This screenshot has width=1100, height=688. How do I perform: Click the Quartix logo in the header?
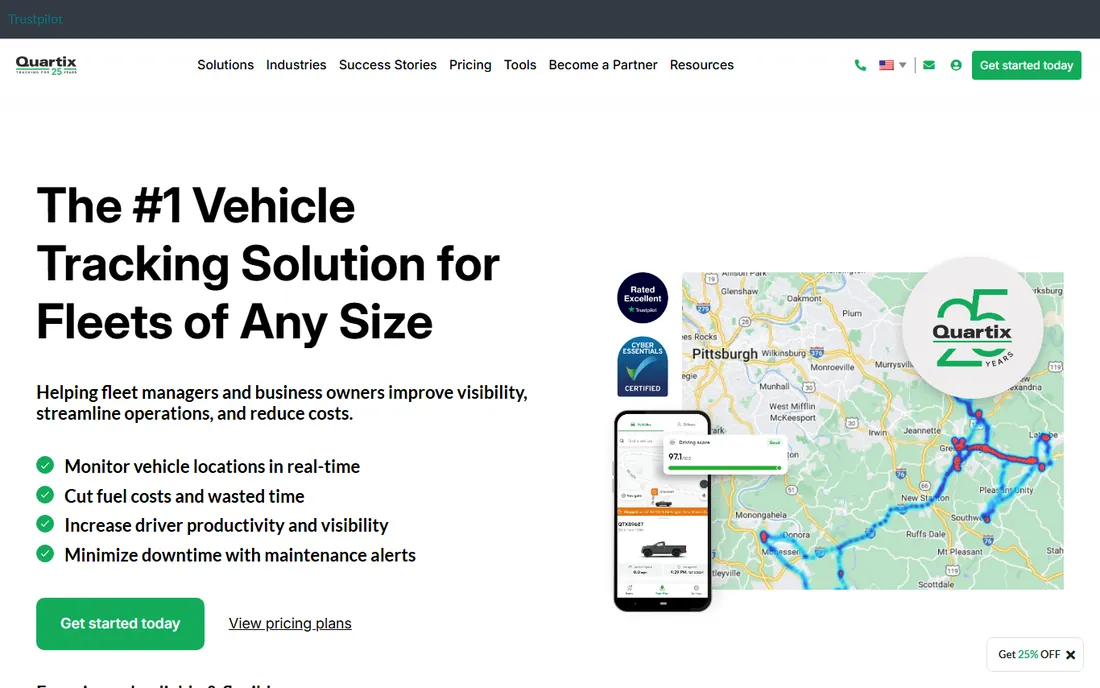(x=46, y=65)
